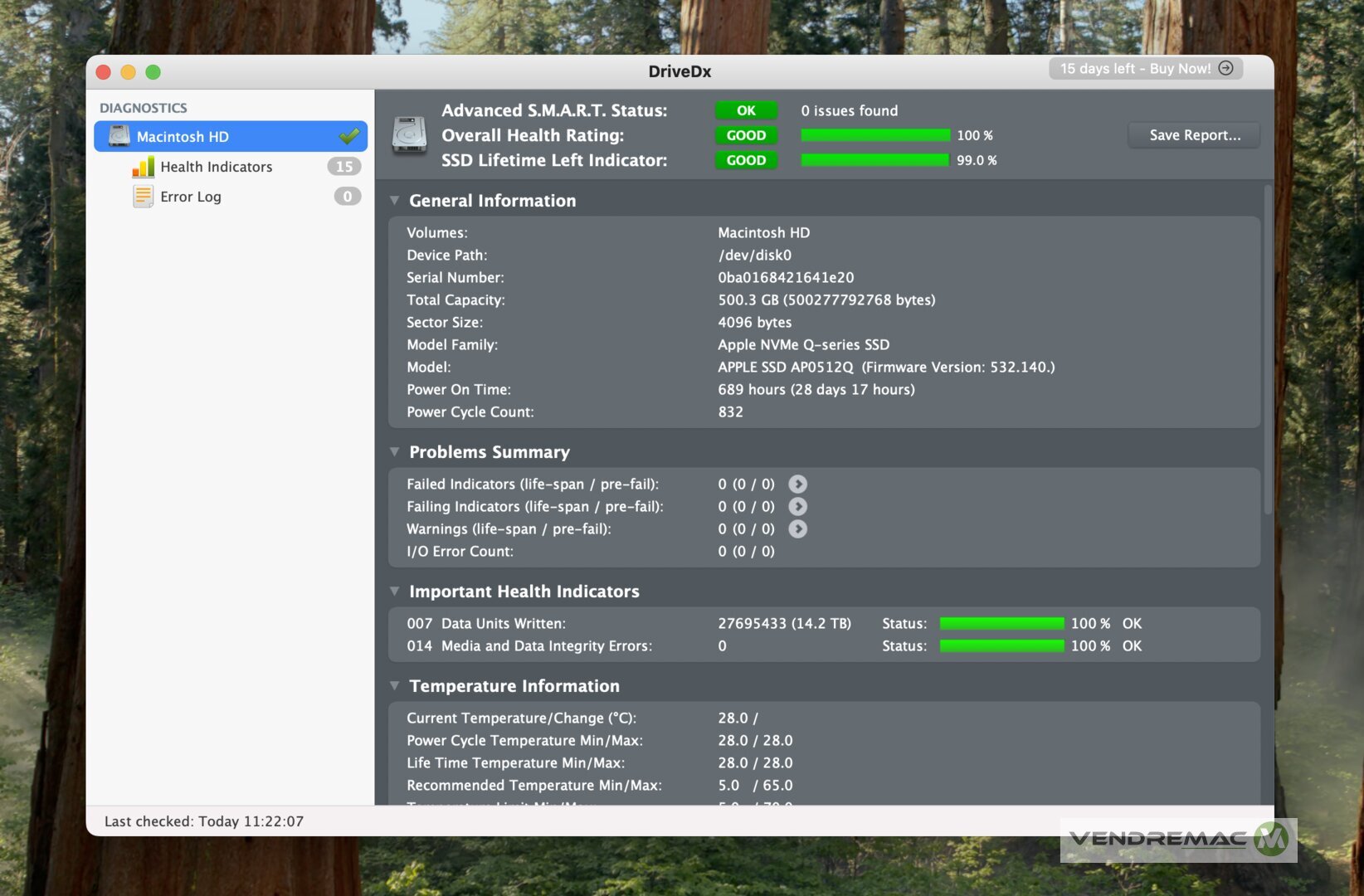Collapse the General Information section

395,200
